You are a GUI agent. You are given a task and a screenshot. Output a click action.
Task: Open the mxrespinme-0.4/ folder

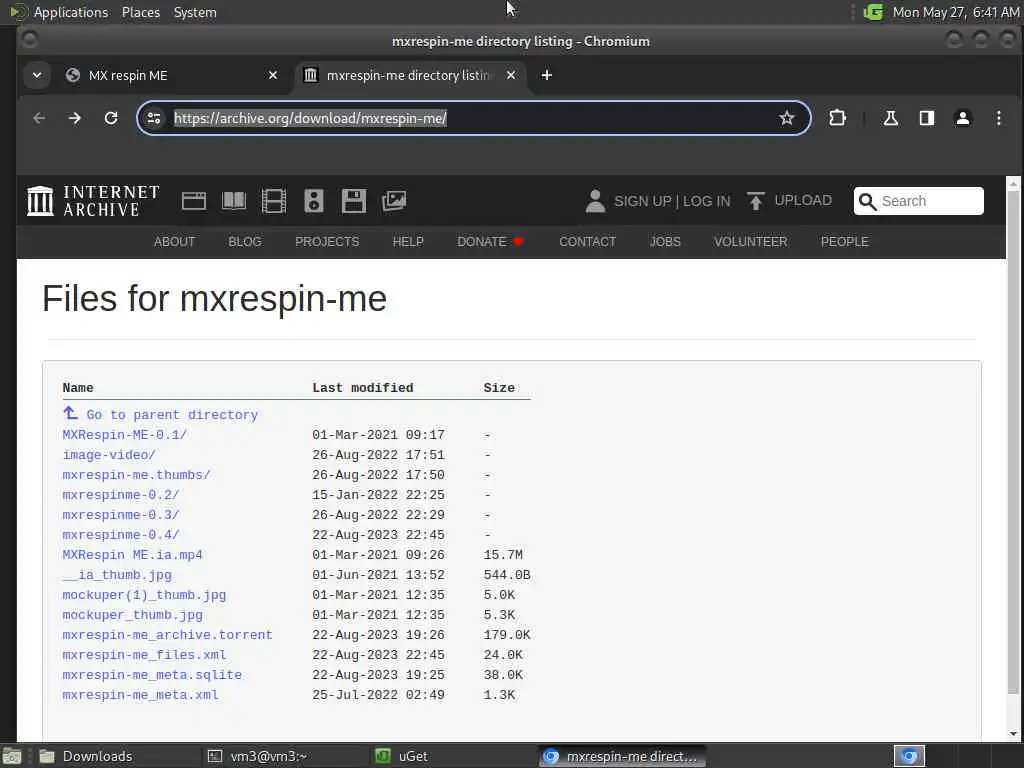[x=121, y=535]
